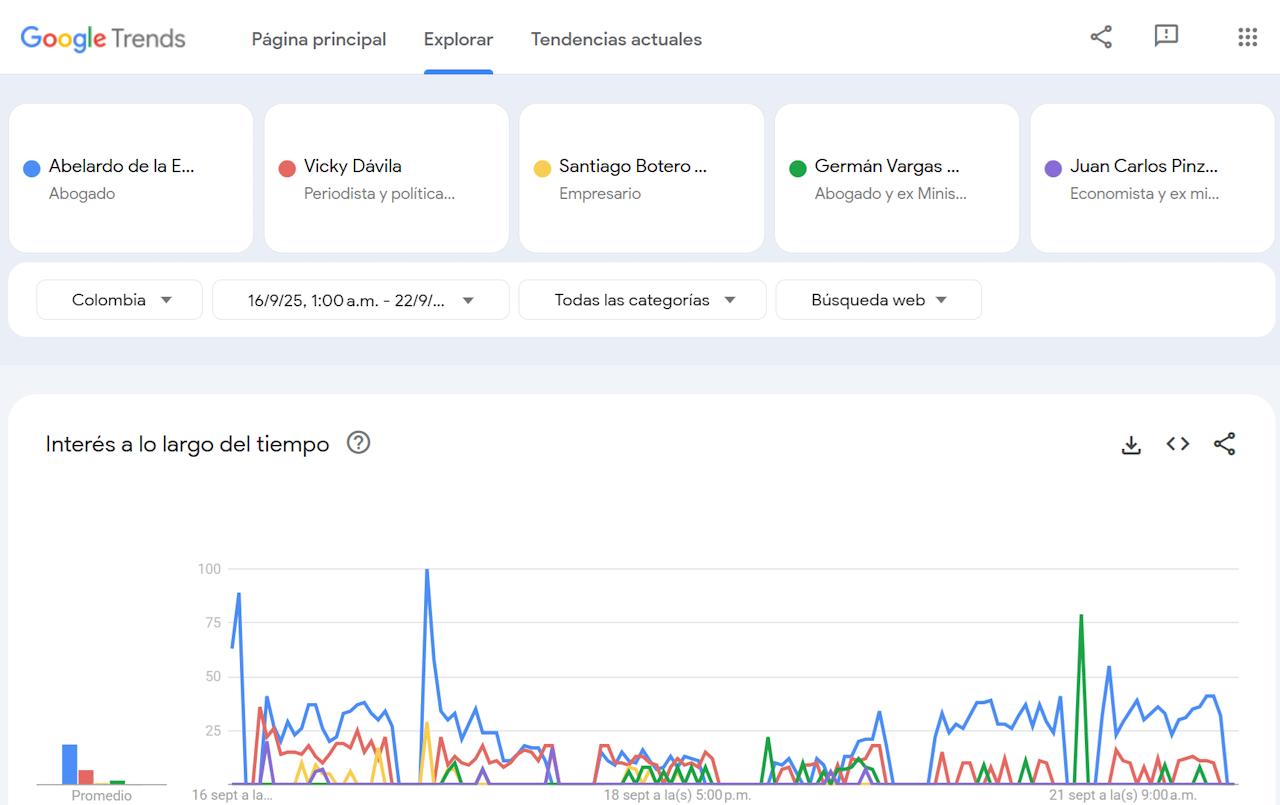The height and width of the screenshot is (805, 1280).
Task: Click the blue Promedio average bar
Action: coord(70,764)
